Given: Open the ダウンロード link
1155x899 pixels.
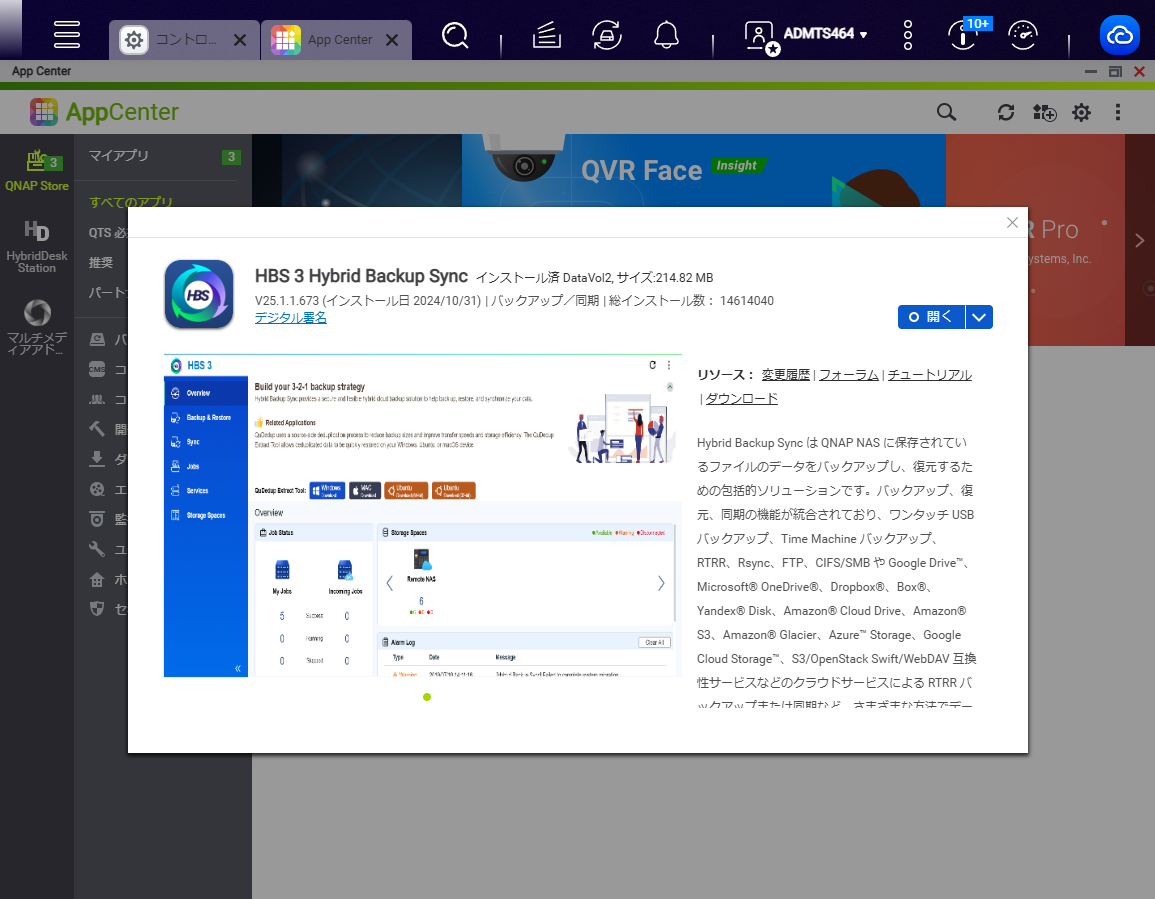Looking at the screenshot, I should click(x=742, y=399).
